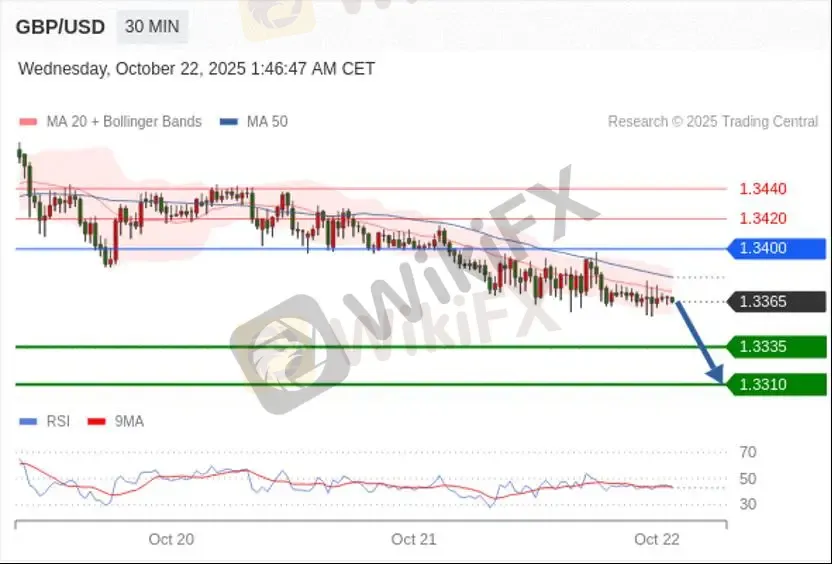Click the blue RSI legend swatch
This screenshot has width=832, height=564.
click(x=28, y=422)
